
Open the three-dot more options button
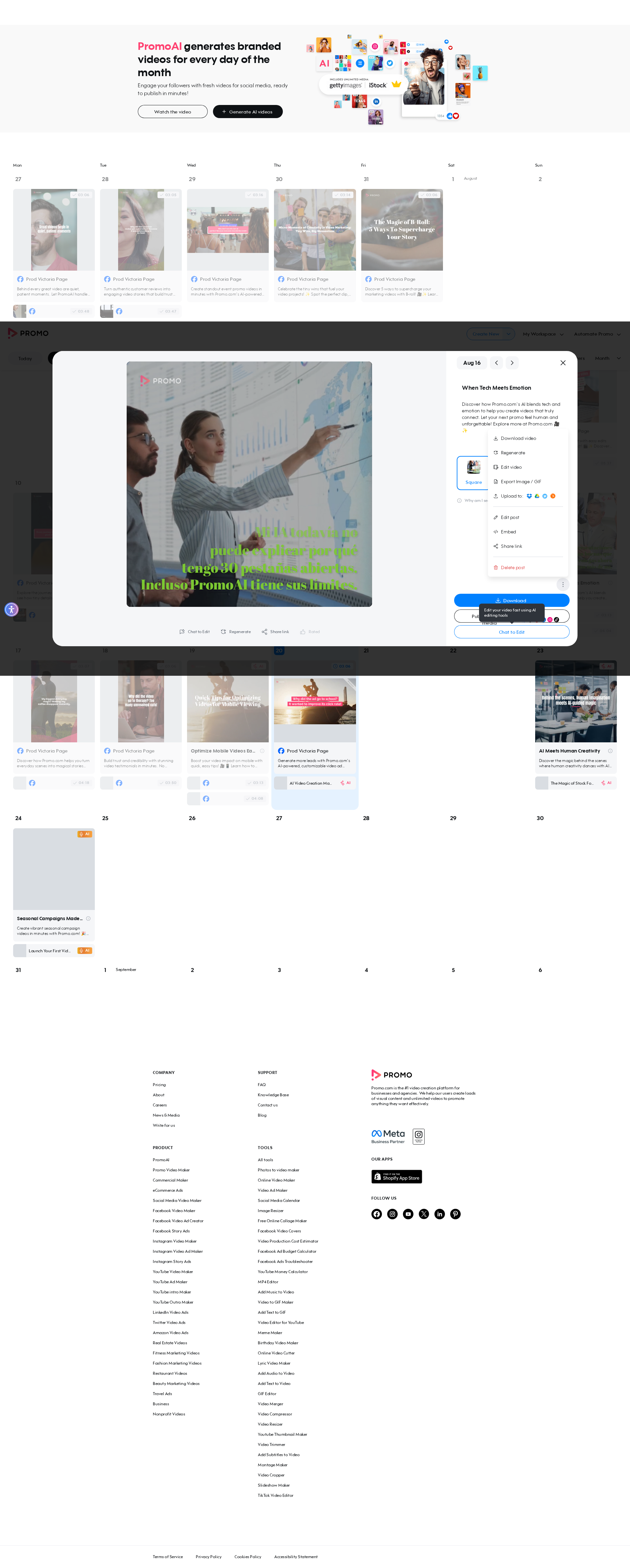click(x=563, y=584)
